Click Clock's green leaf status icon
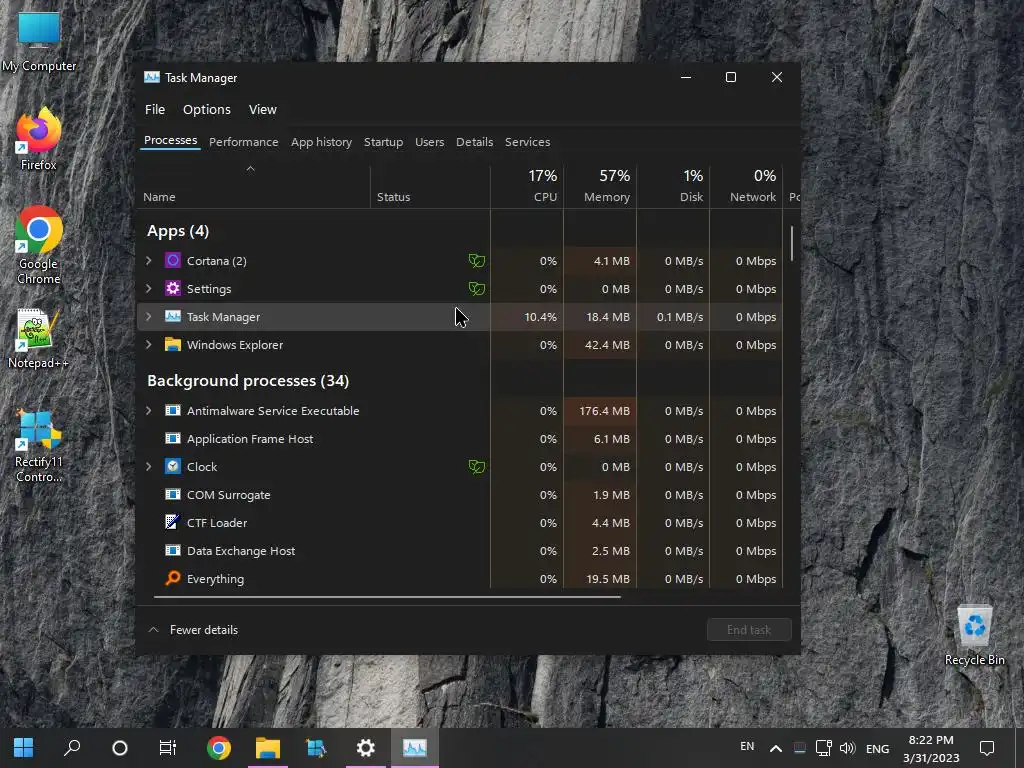1024x768 pixels. pyautogui.click(x=477, y=466)
